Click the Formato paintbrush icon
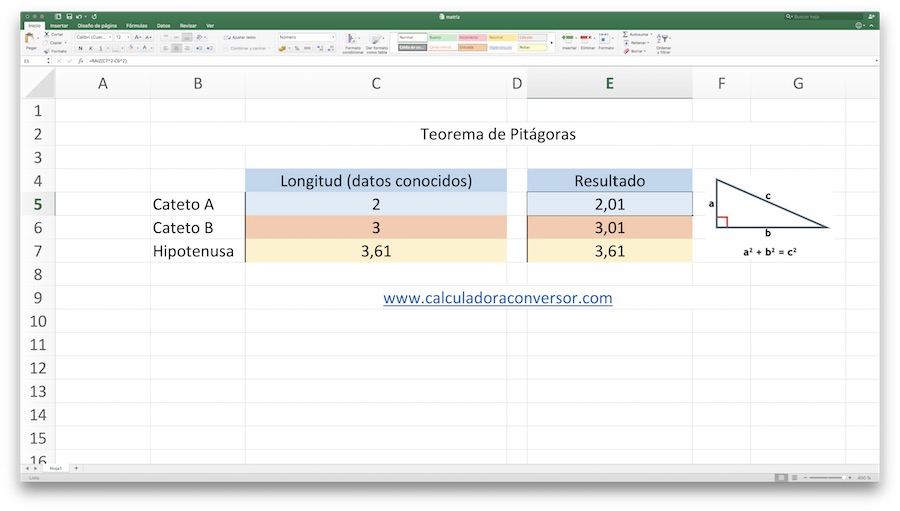 click(47, 51)
